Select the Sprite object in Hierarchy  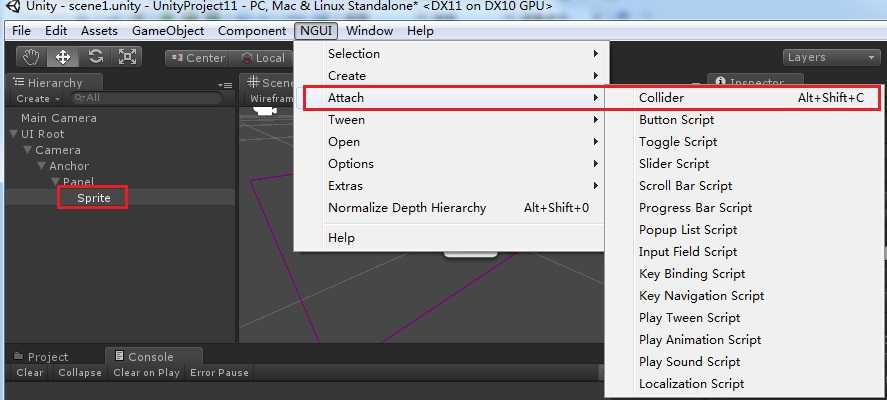(x=93, y=198)
